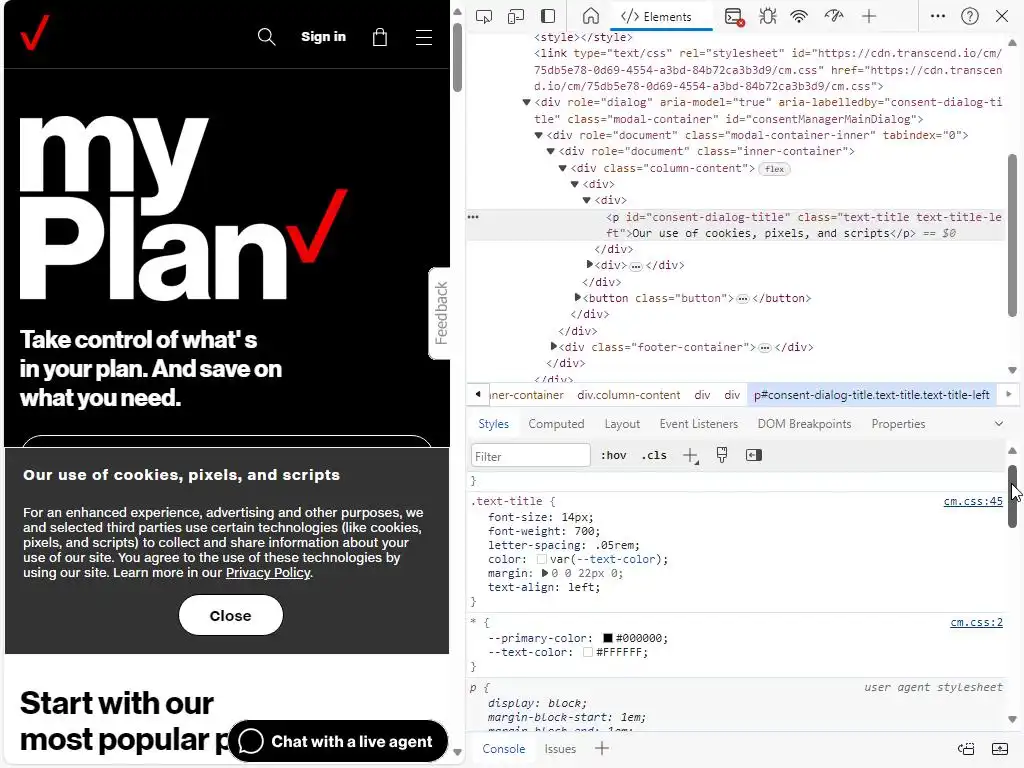The image size is (1024, 768).
Task: Open the Performance gauge icon tool
Action: [x=834, y=16]
